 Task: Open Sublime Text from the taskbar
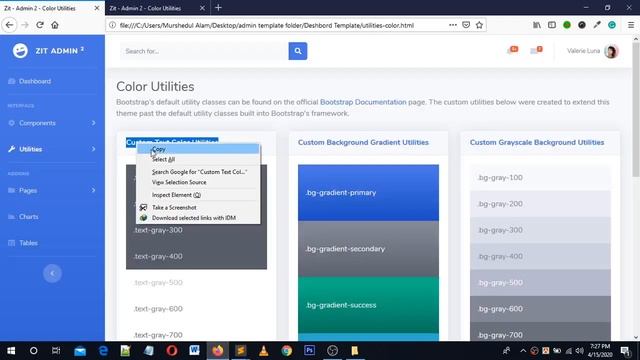[x=241, y=351]
